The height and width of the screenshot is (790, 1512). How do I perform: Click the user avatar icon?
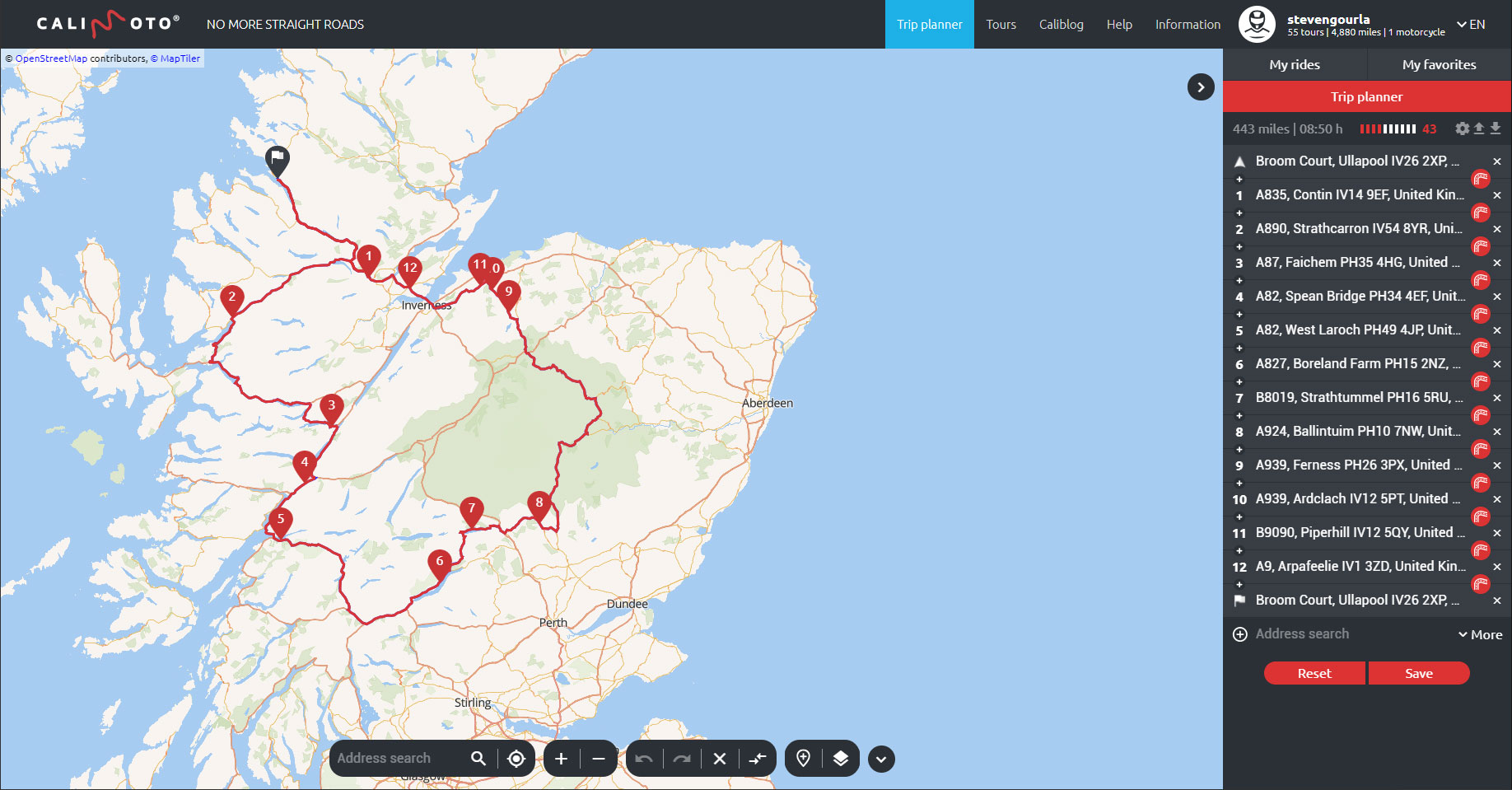coord(1257,24)
